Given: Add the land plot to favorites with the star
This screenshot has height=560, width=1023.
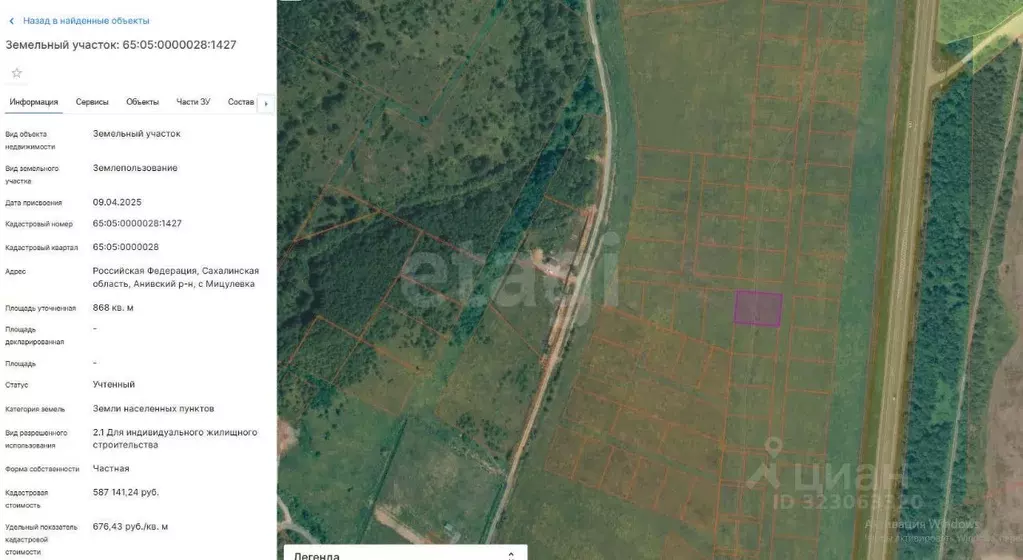Looking at the screenshot, I should point(16,73).
